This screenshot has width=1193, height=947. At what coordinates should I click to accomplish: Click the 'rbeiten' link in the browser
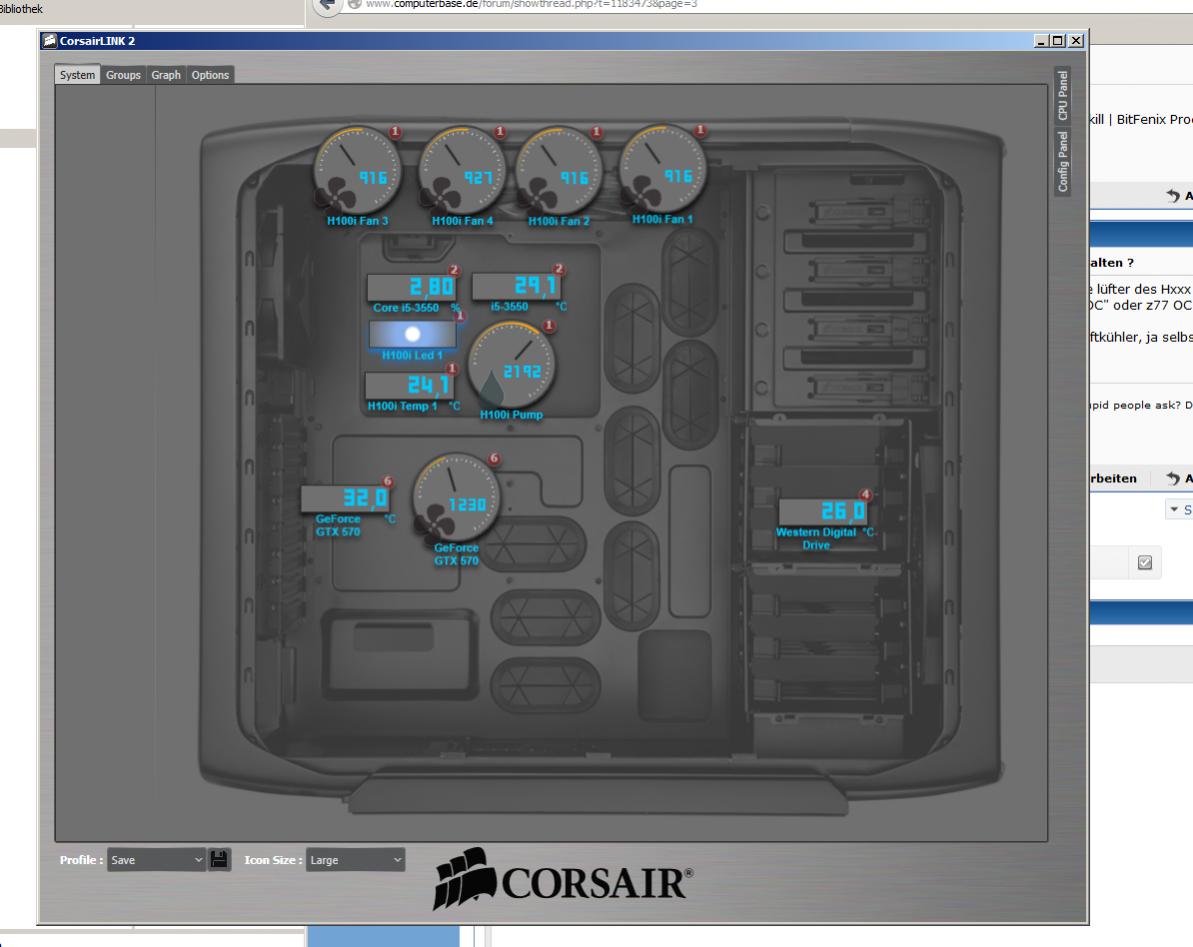click(x=1113, y=478)
